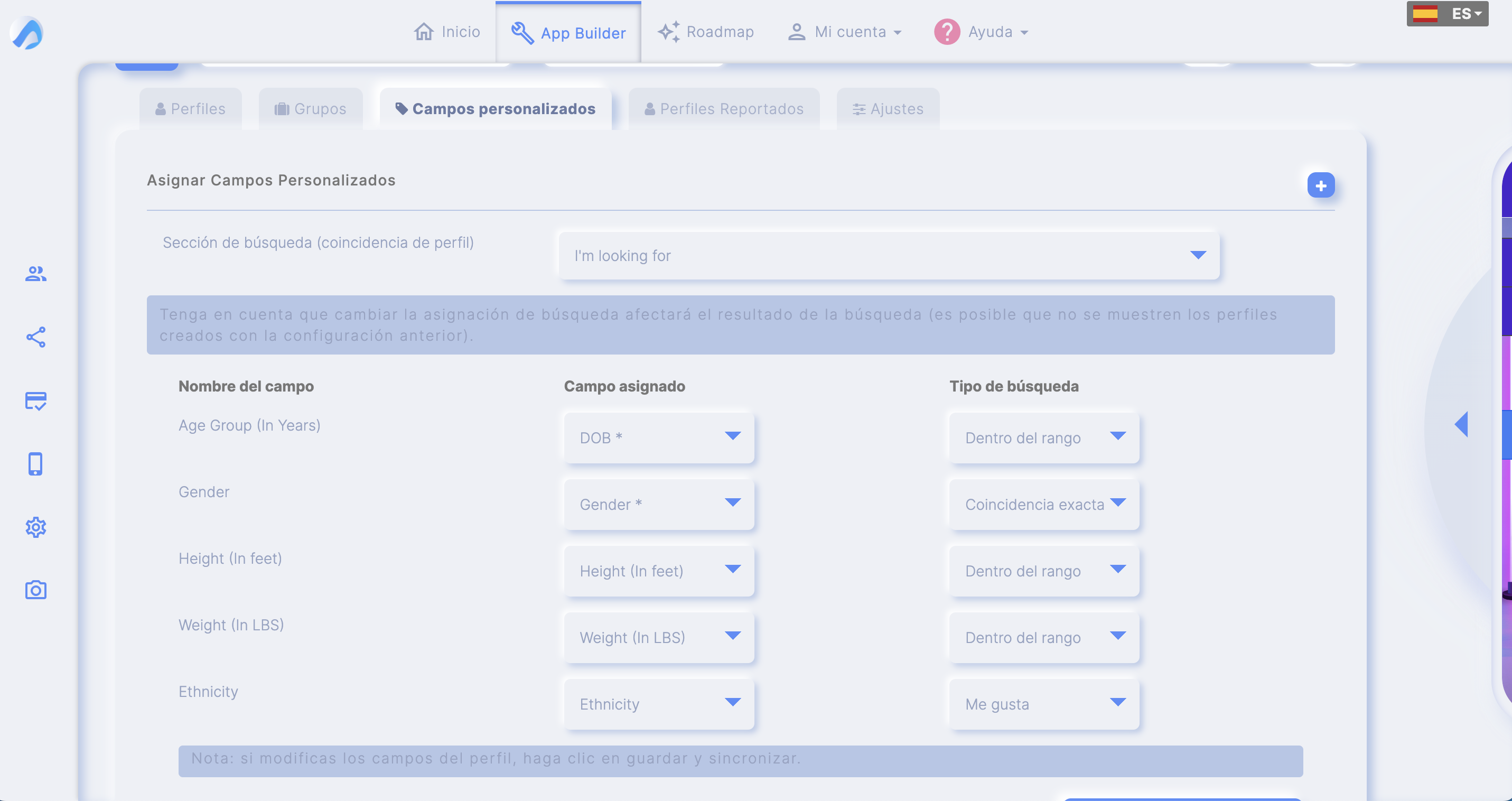Open the App Builder menu item
This screenshot has height=801, width=1512.
568,33
